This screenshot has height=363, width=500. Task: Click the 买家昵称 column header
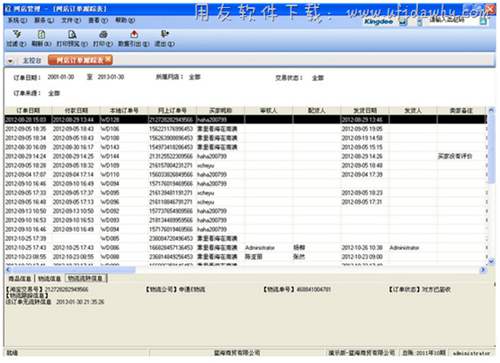point(220,110)
